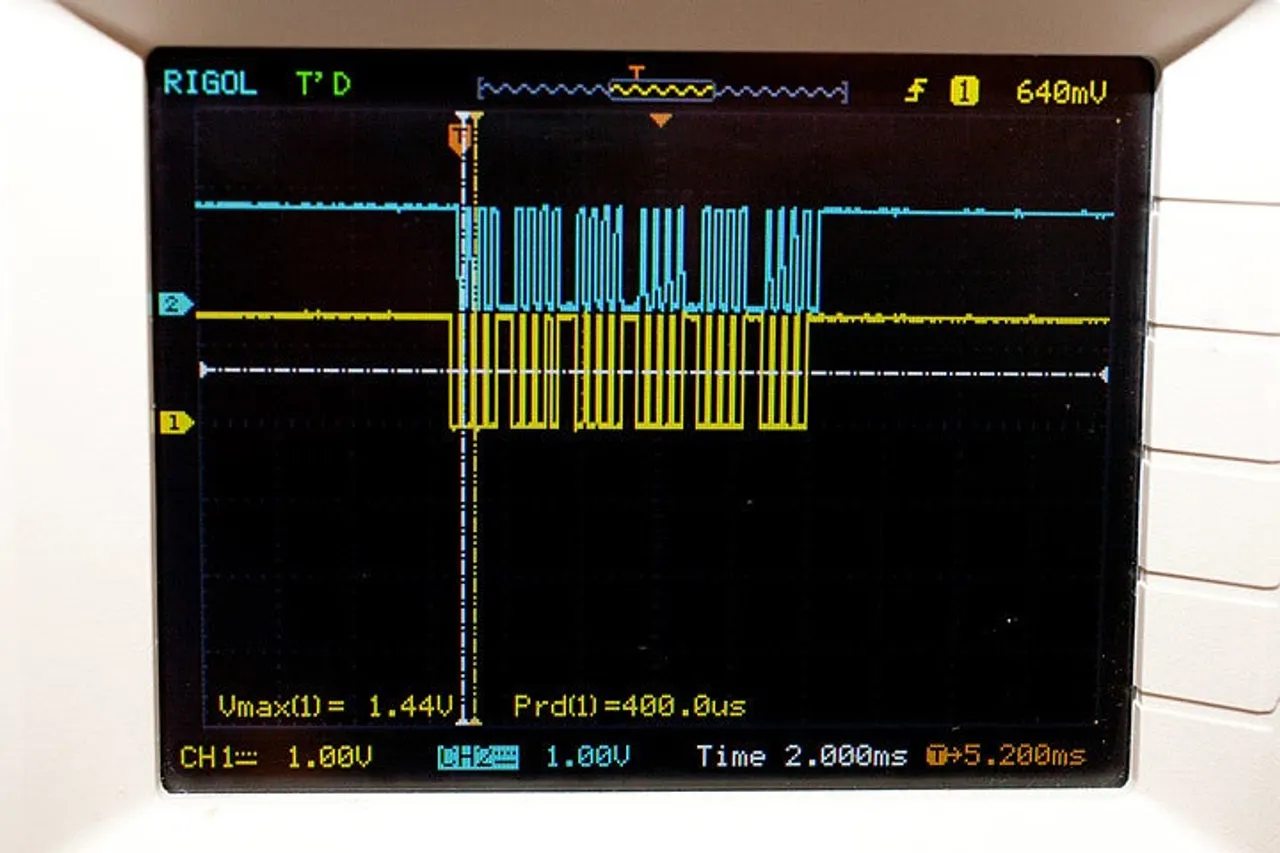Click the Prd(1)=400.0us measurement readout
Screen dimensions: 1280x853
pyautogui.click(x=630, y=705)
